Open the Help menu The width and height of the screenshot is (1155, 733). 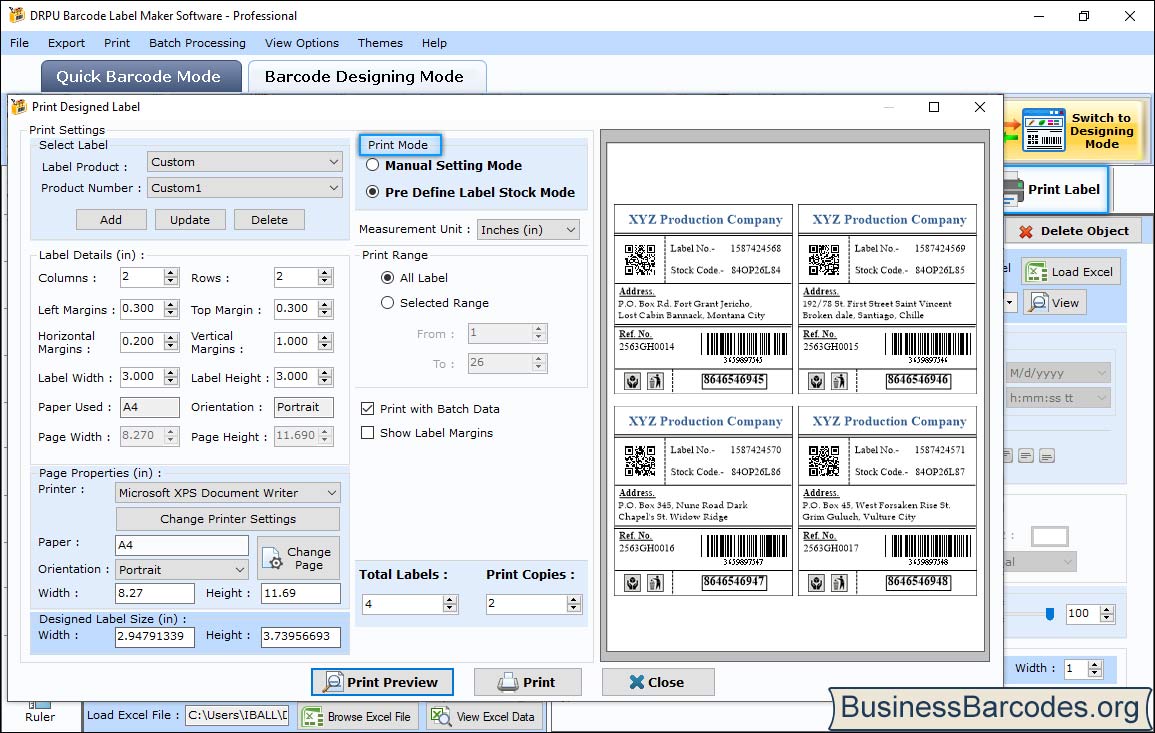pos(435,43)
